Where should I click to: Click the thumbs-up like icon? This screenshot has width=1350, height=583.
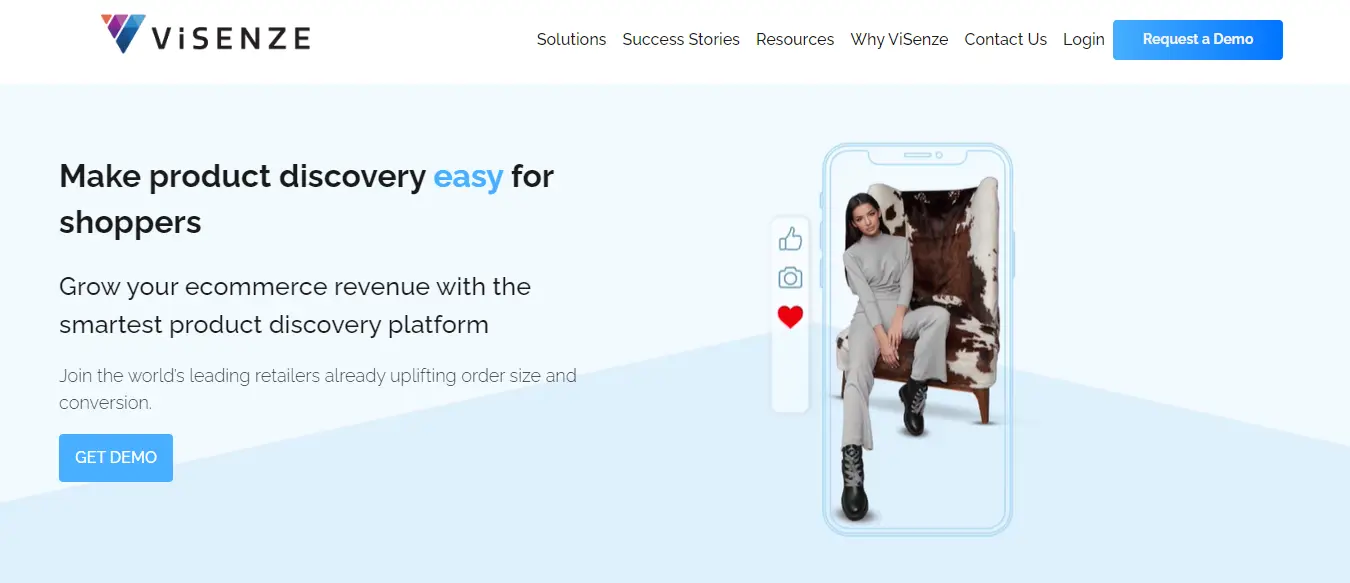[790, 238]
